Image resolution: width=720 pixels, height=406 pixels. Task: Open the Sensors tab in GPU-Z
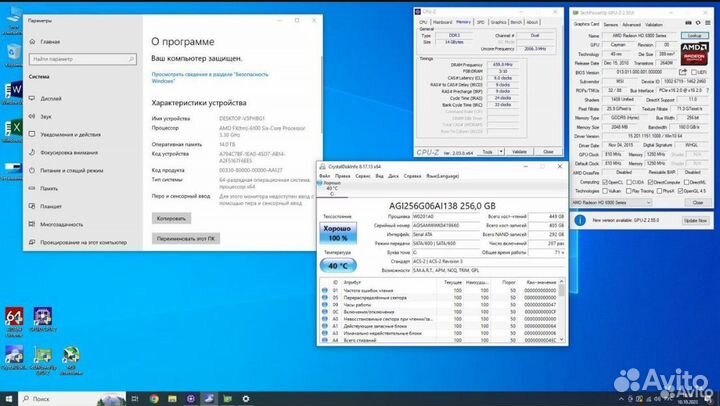[611, 24]
